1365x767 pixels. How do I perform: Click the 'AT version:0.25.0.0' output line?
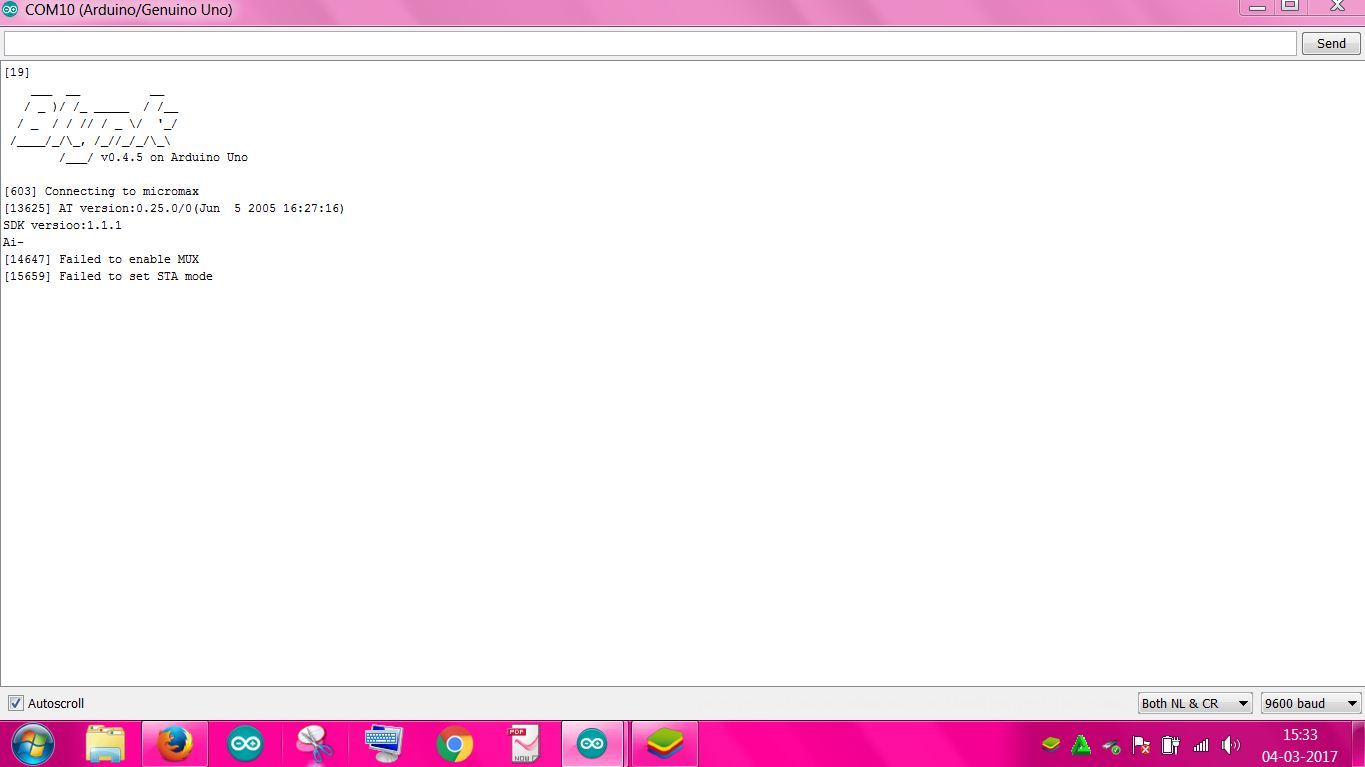point(174,208)
